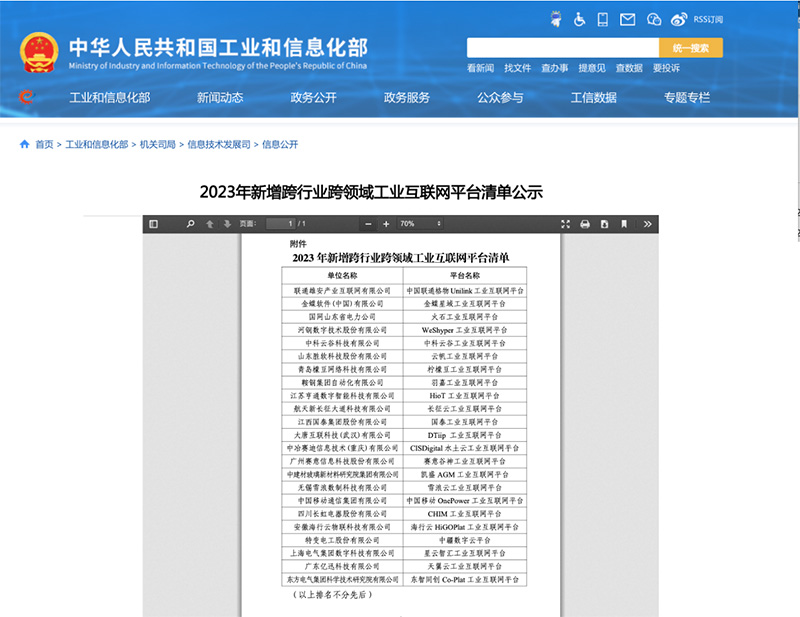800x617 pixels.
Task: Zoom in the PDF with plus
Action: [386, 224]
